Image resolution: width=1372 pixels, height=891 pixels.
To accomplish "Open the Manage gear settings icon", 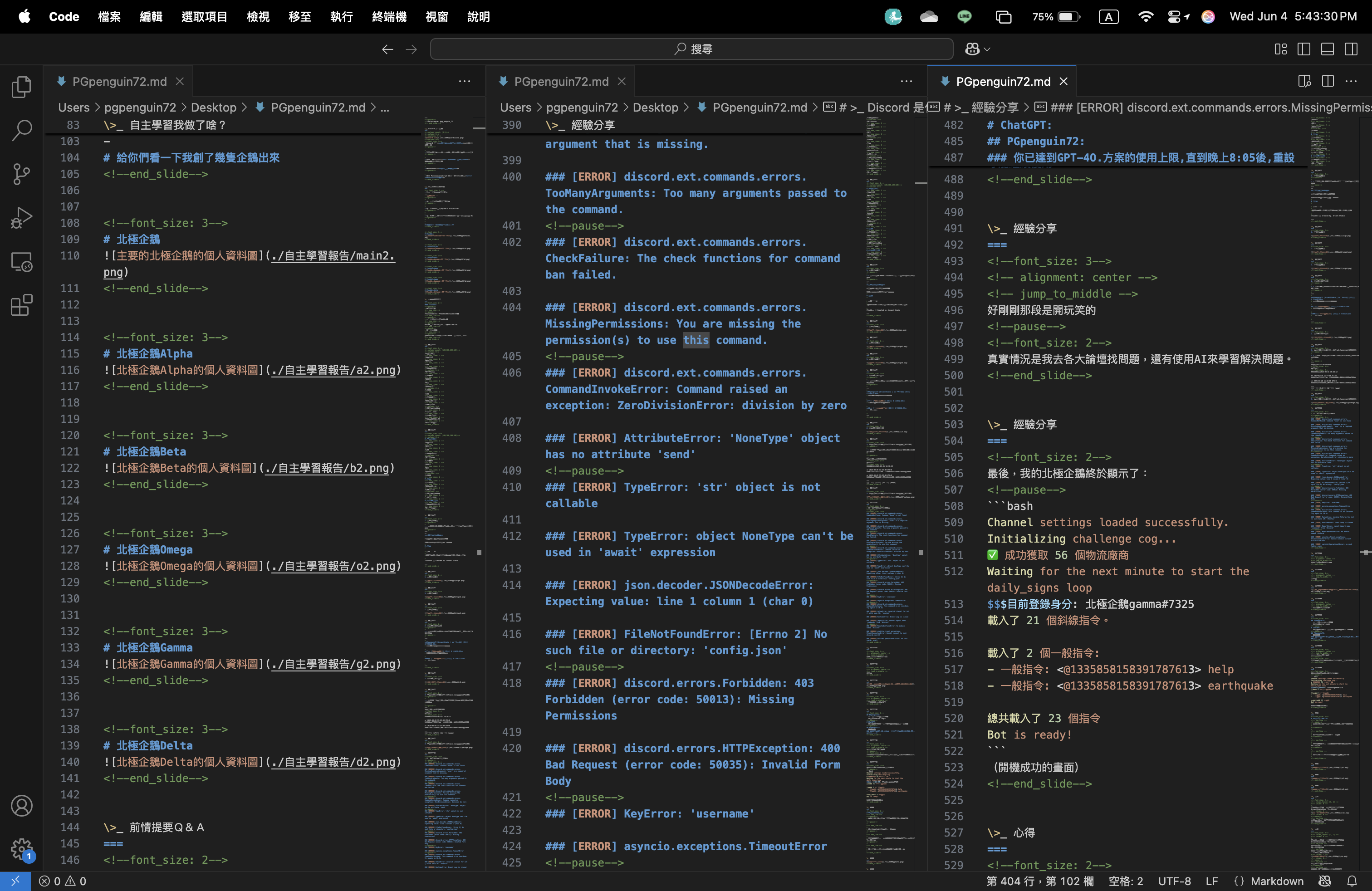I will (x=21, y=848).
